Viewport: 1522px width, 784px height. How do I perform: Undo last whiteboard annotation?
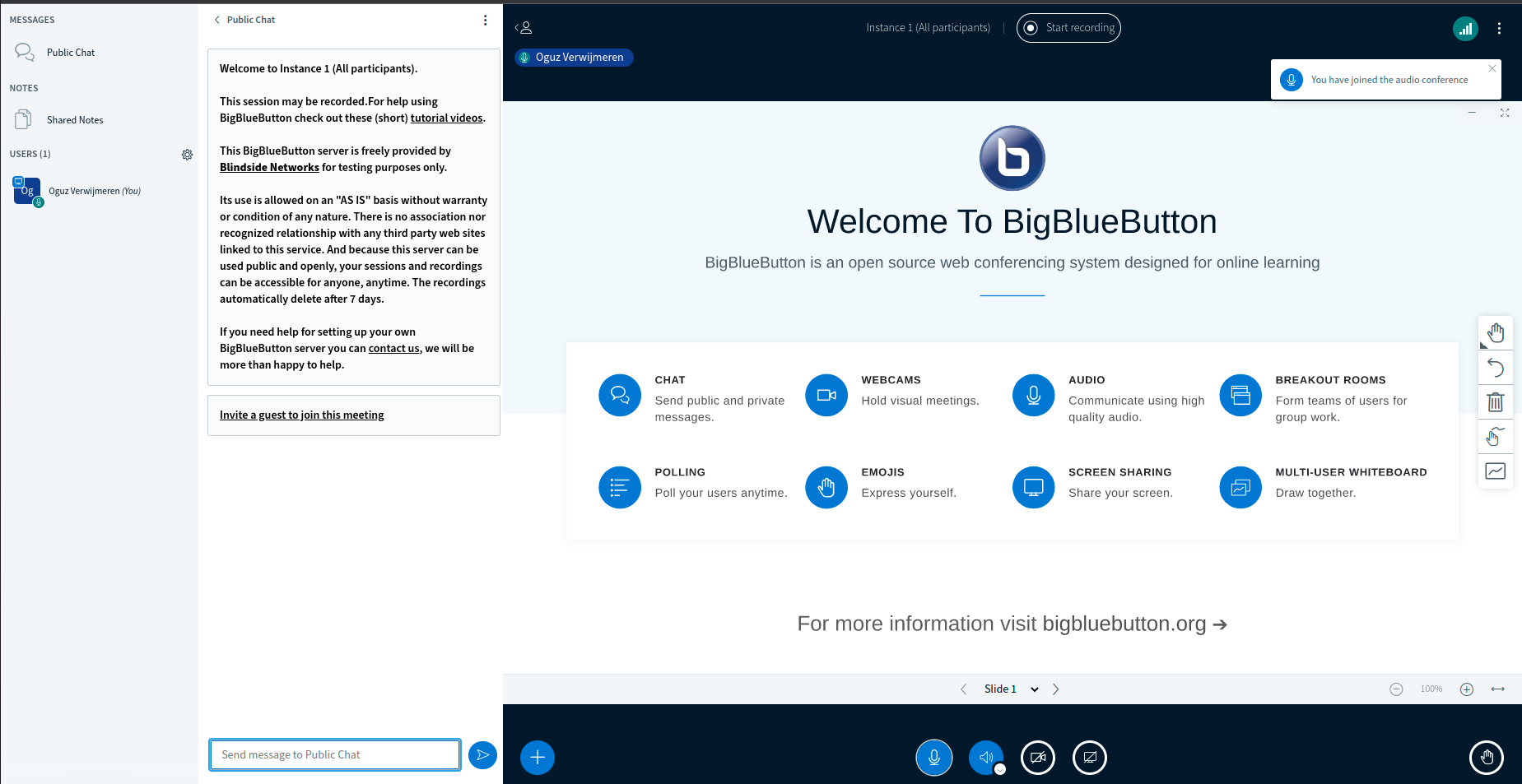click(x=1496, y=368)
